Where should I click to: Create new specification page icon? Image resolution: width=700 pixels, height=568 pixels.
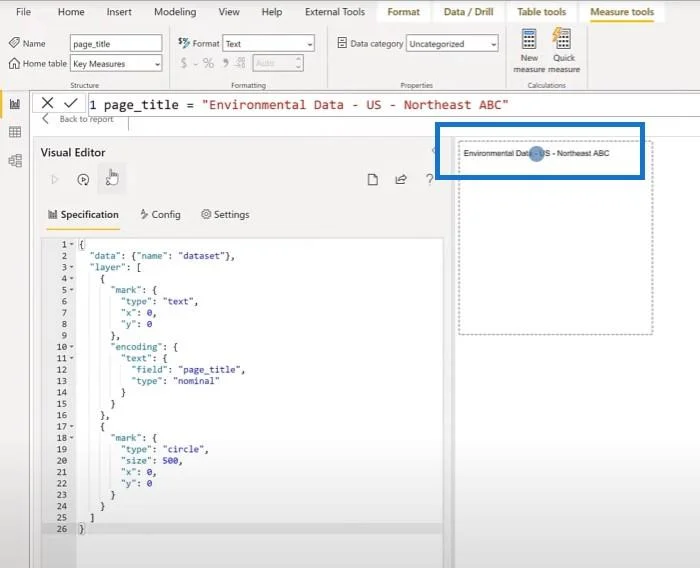(372, 180)
